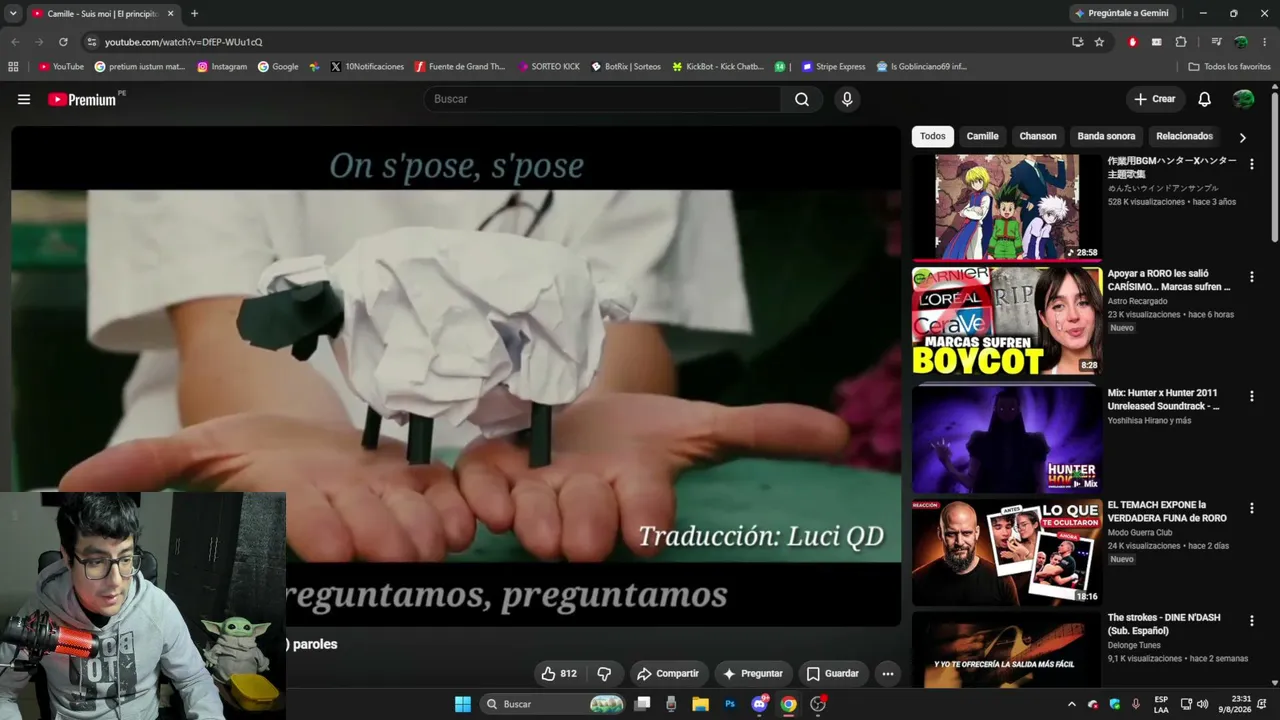
Task: Select the Banda sonora filter chip
Action: point(1106,137)
